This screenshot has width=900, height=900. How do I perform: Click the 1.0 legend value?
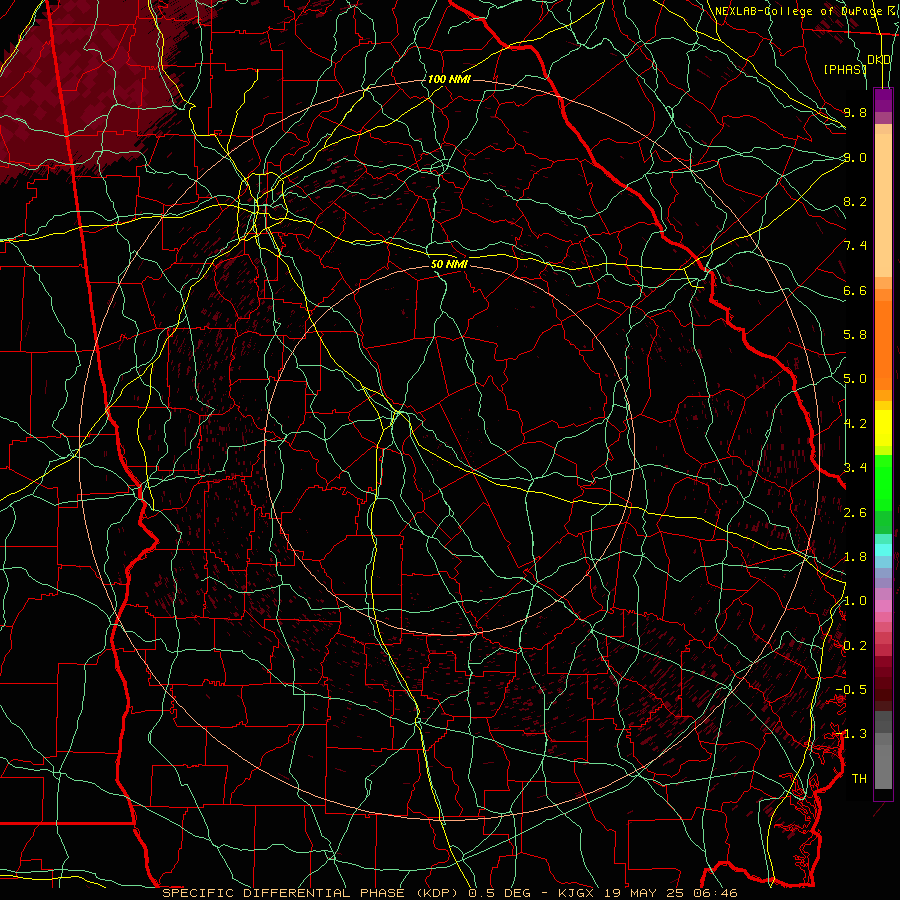[x=855, y=601]
